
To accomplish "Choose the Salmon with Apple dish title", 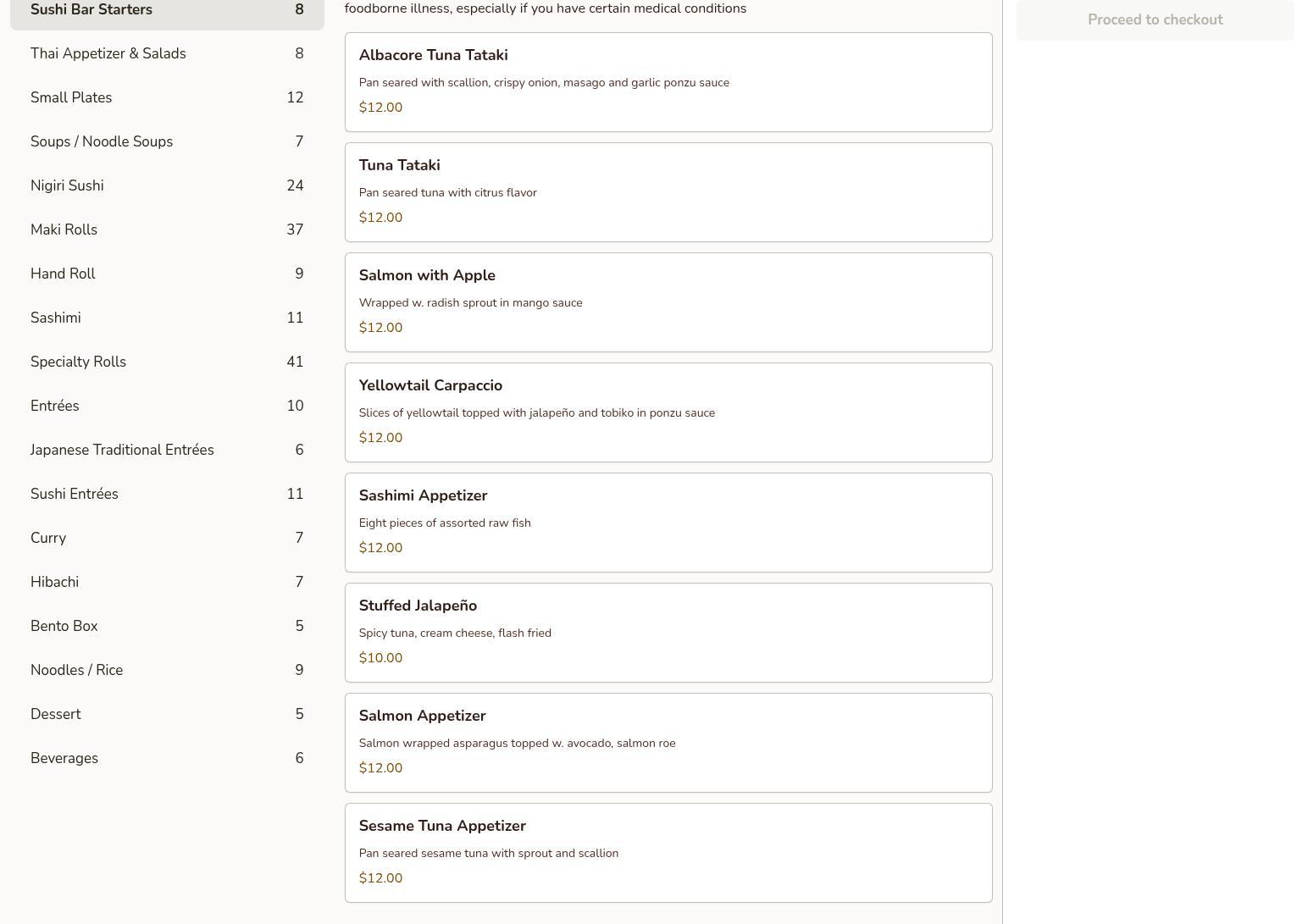I will coord(427,275).
